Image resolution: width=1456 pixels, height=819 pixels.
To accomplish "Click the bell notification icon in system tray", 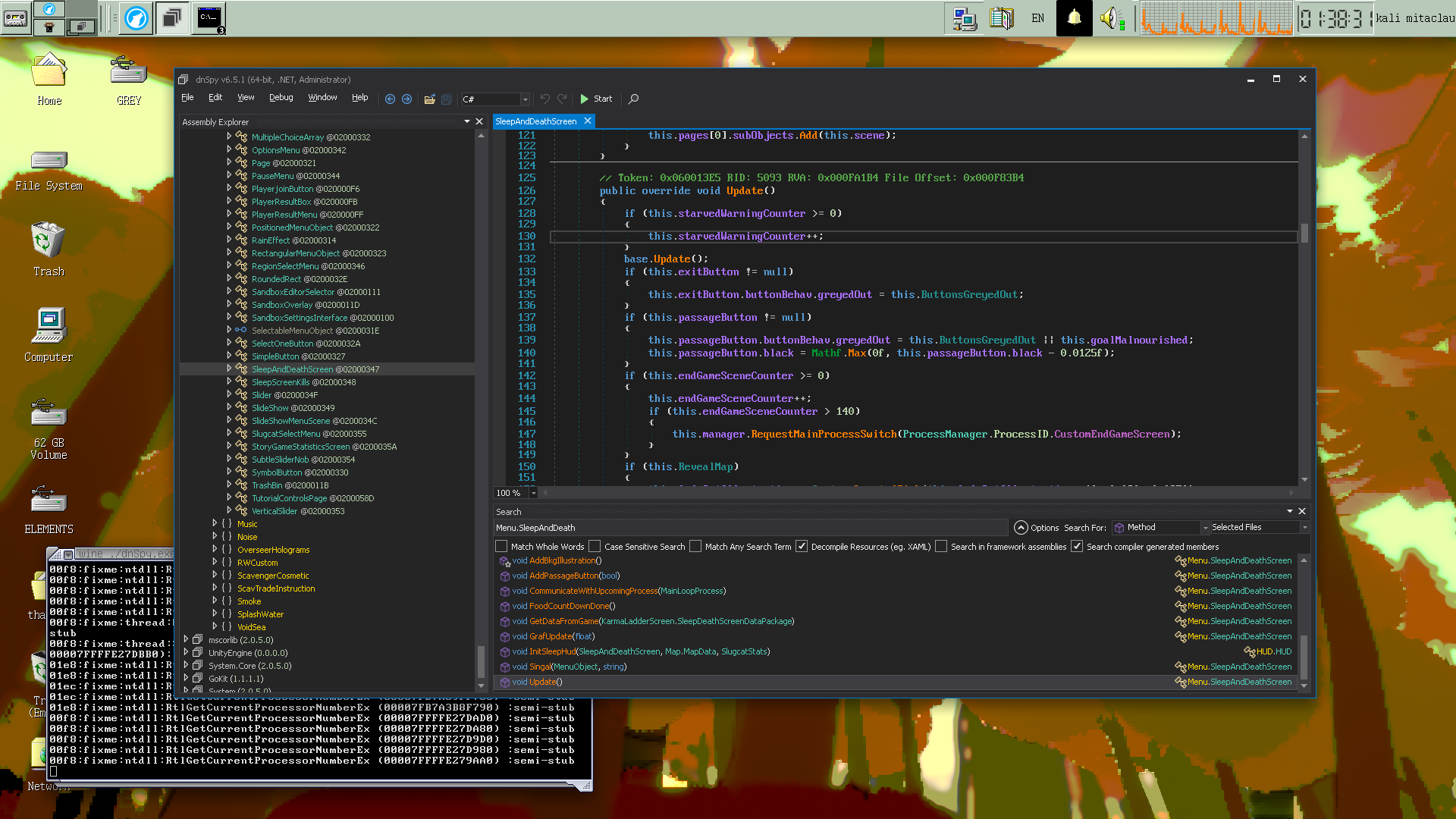I will tap(1074, 17).
